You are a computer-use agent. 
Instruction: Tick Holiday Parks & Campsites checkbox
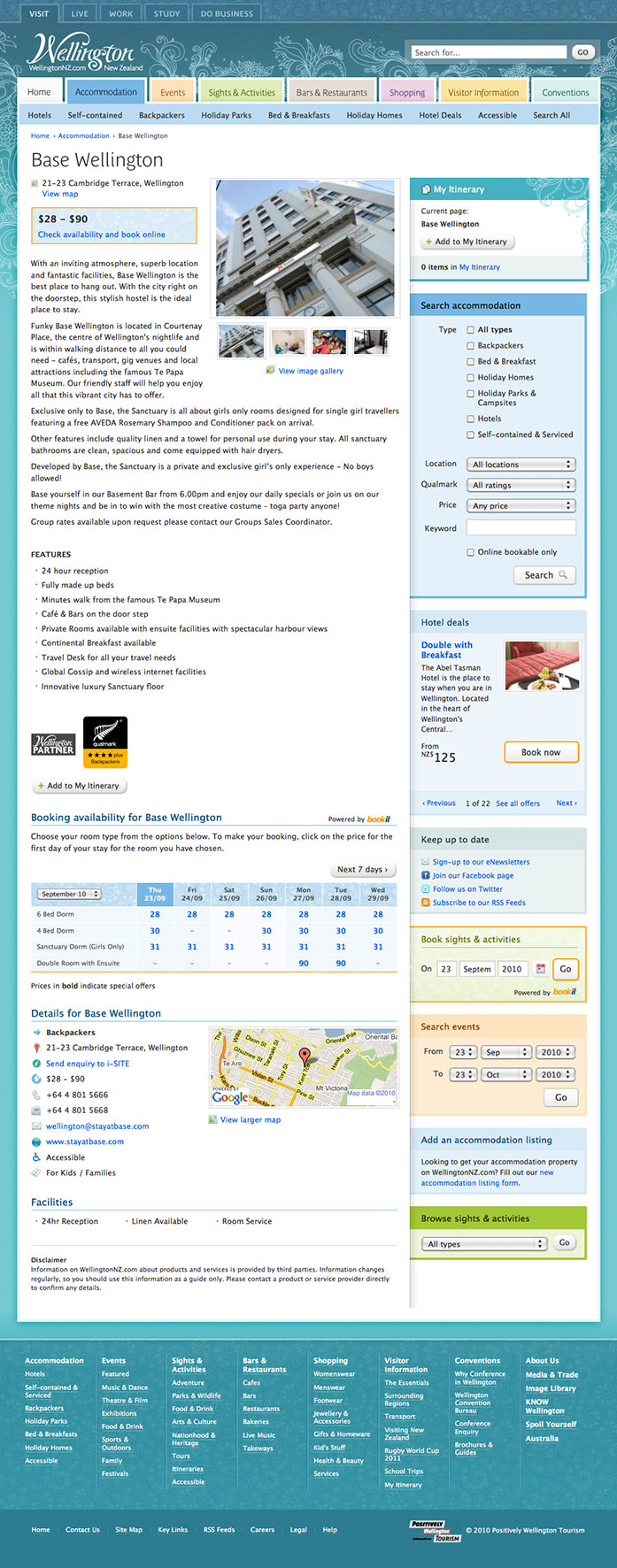pyautogui.click(x=471, y=393)
